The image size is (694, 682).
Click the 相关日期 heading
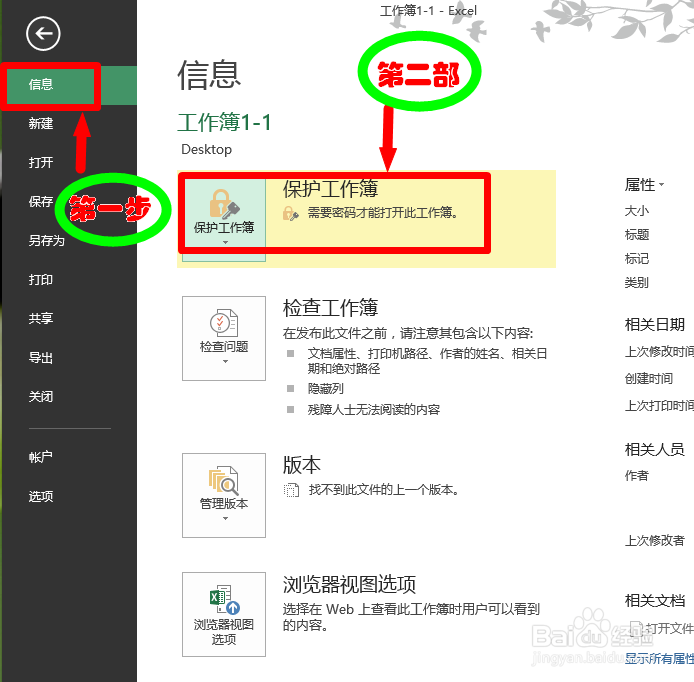[x=655, y=324]
